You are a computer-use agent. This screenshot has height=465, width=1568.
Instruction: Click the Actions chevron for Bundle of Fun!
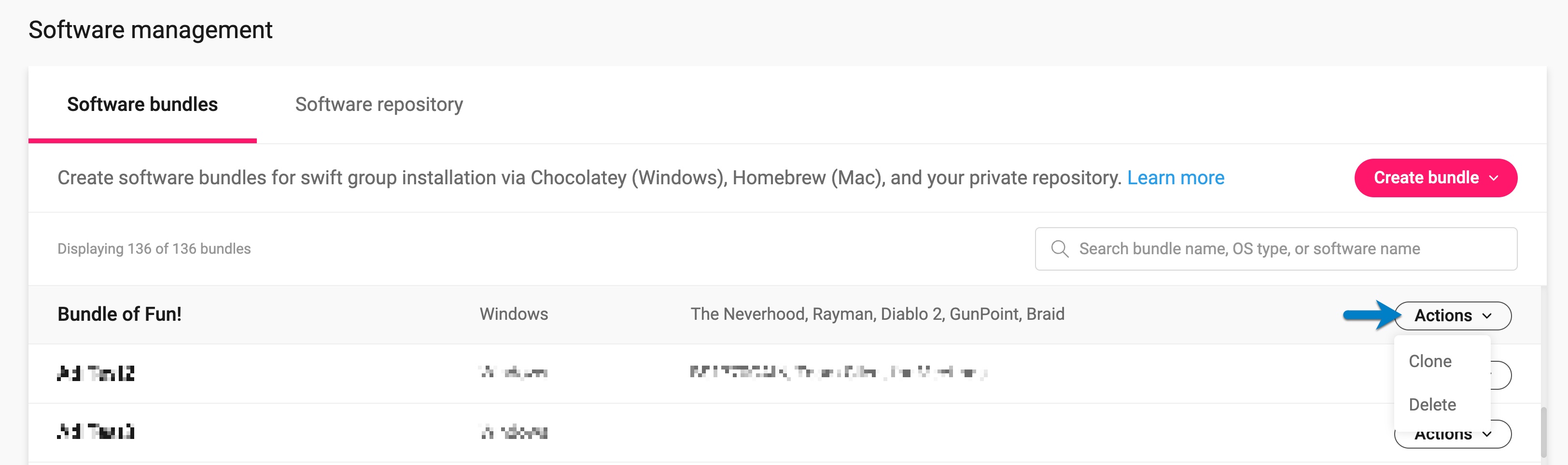(1487, 316)
